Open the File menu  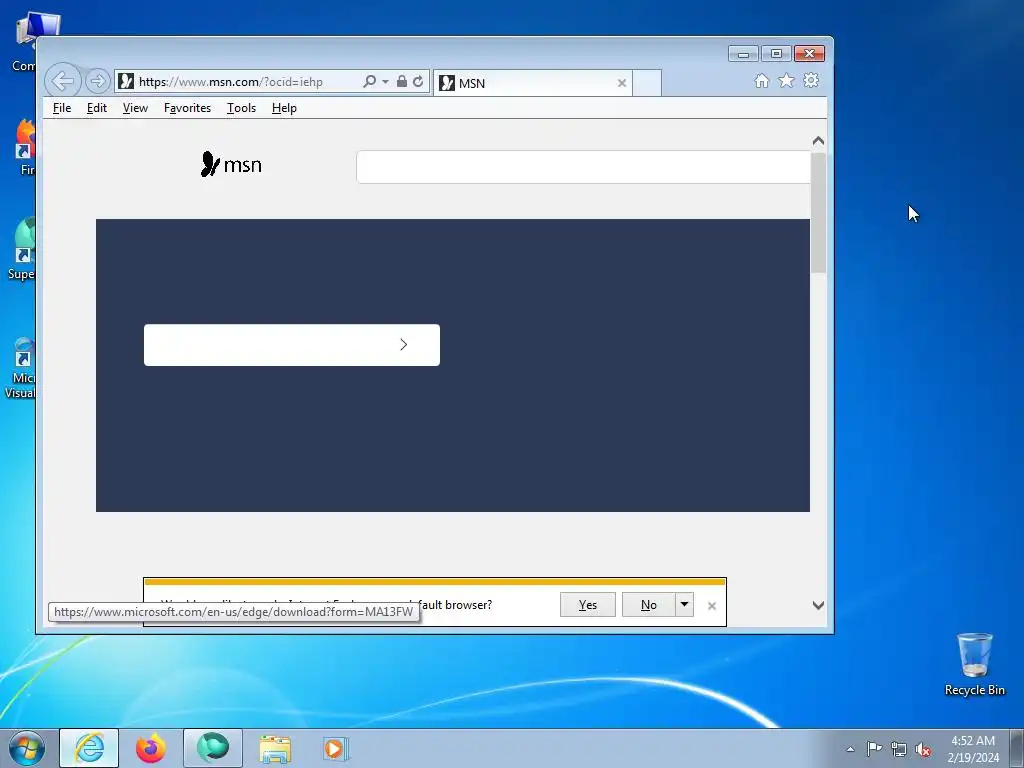click(x=62, y=108)
